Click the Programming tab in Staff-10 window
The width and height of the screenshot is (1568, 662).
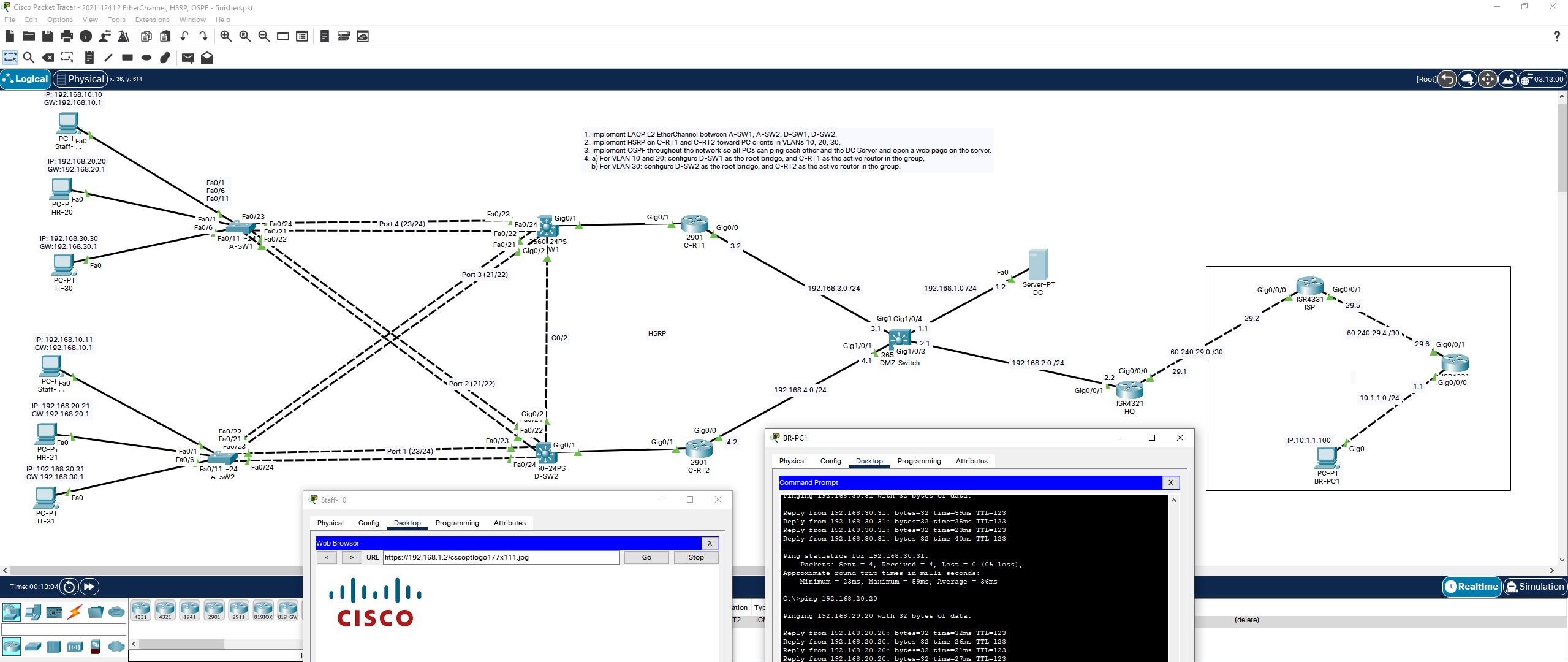pos(457,522)
